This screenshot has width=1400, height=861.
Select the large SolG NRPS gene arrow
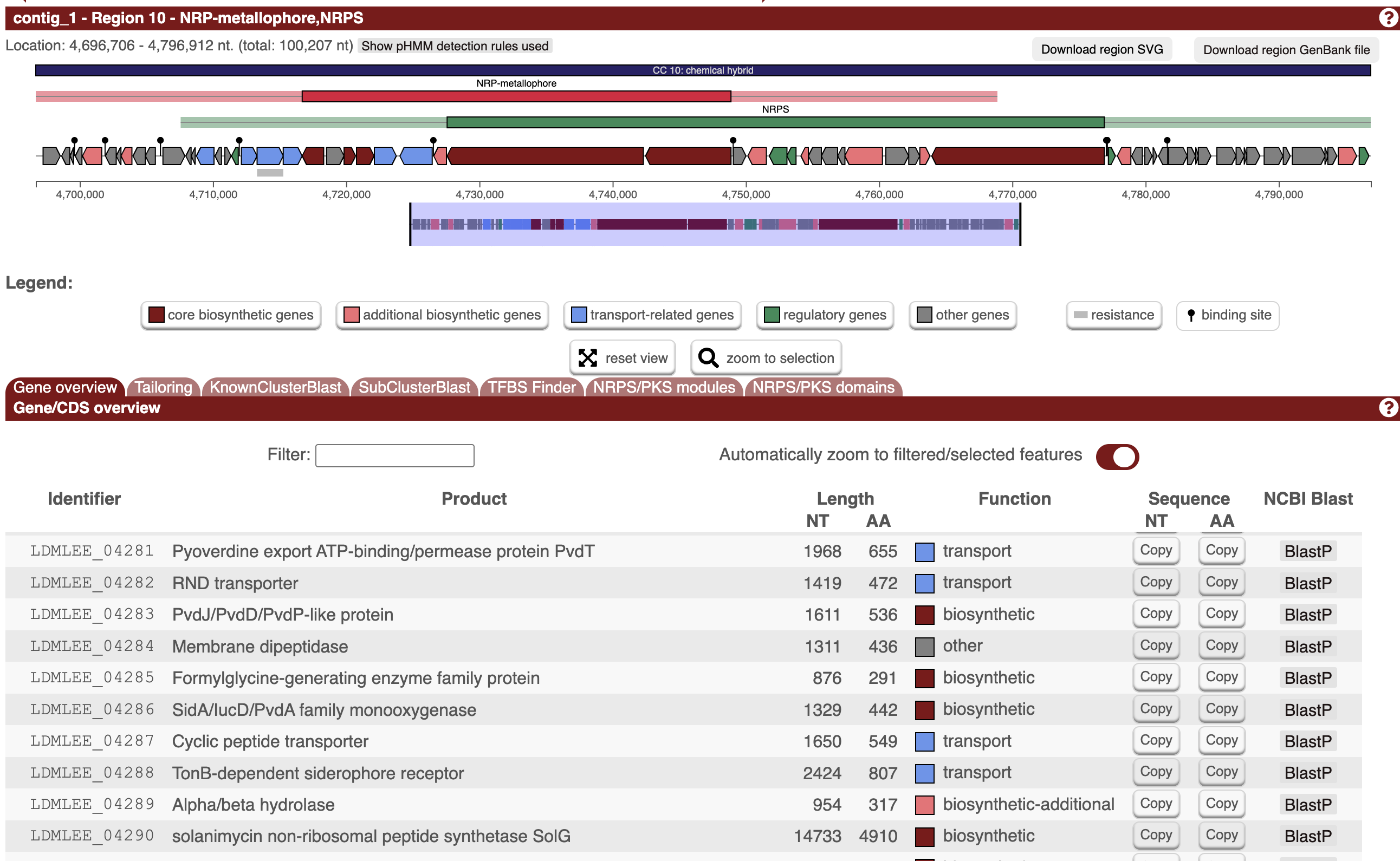click(547, 155)
